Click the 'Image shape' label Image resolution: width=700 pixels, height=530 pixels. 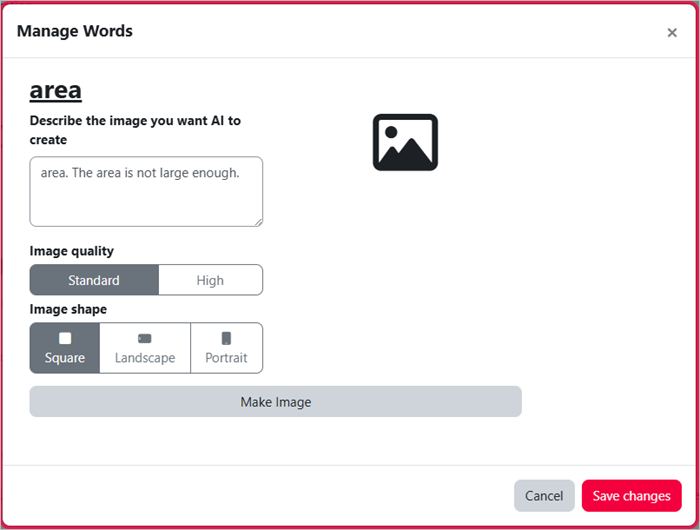click(68, 309)
